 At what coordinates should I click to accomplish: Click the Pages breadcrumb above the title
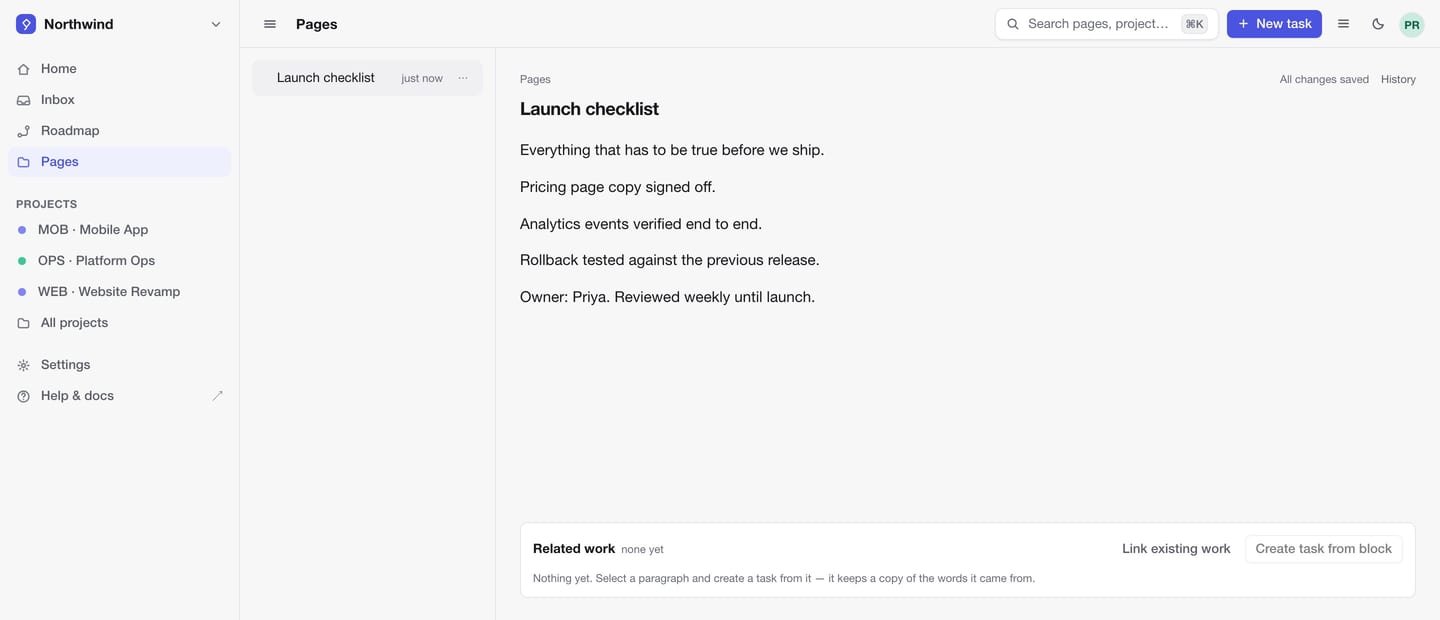[535, 79]
